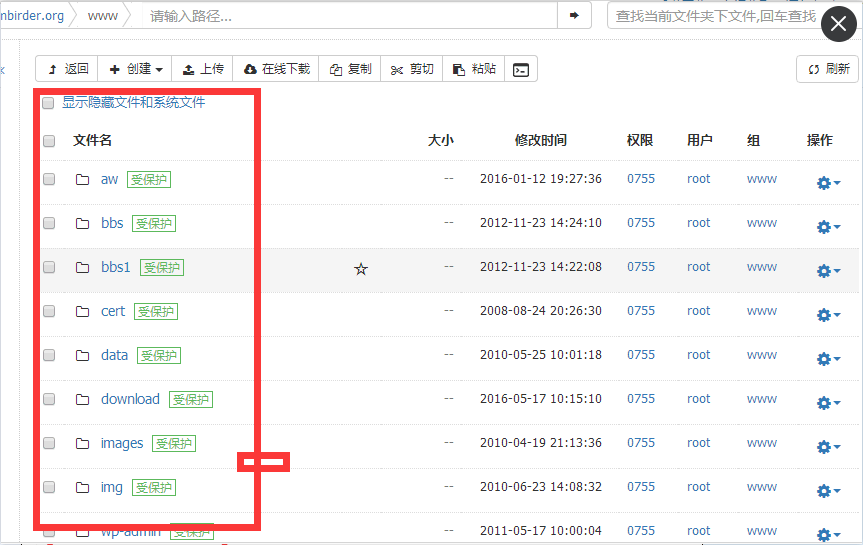The image size is (863, 545).
Task: Click the 上传 upload button
Action: click(203, 69)
